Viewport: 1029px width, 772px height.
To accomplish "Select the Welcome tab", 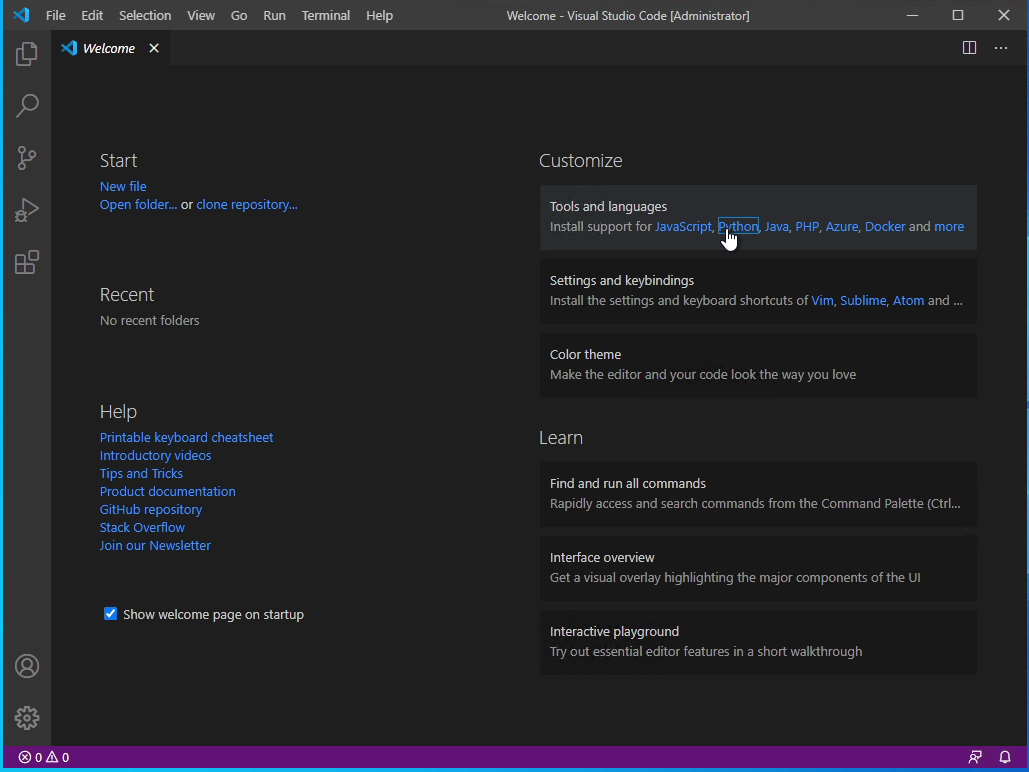I will (109, 48).
